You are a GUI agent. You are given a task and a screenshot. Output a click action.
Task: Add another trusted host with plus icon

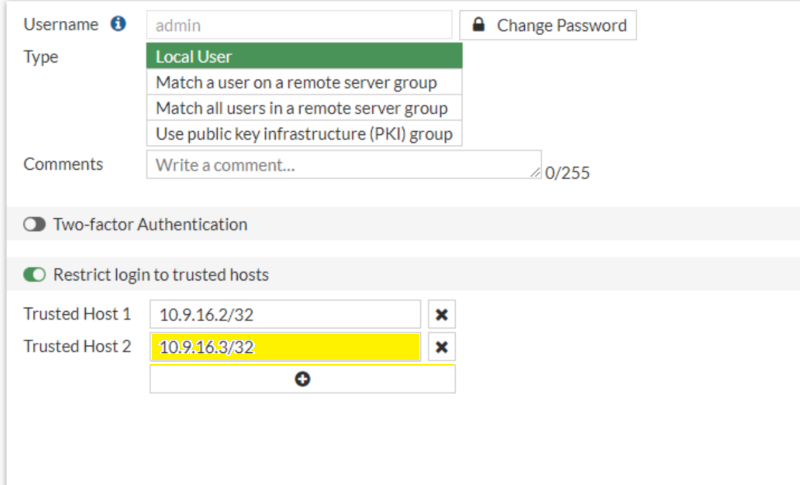point(302,379)
